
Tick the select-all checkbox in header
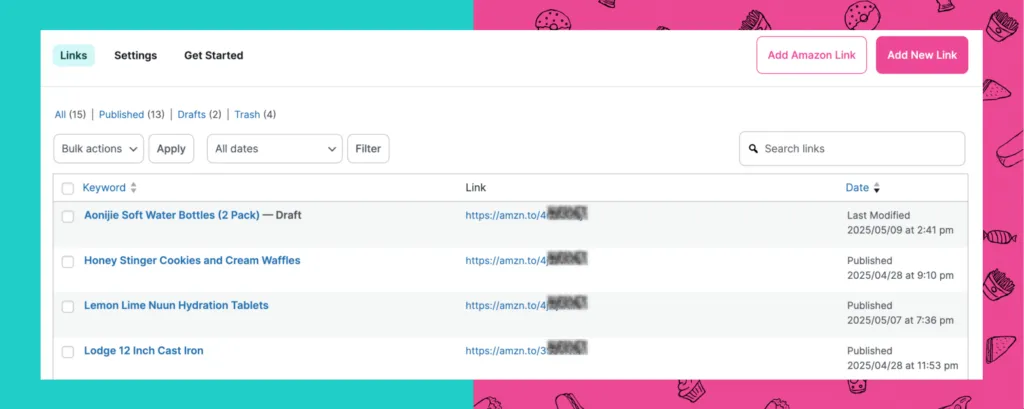[x=68, y=189]
